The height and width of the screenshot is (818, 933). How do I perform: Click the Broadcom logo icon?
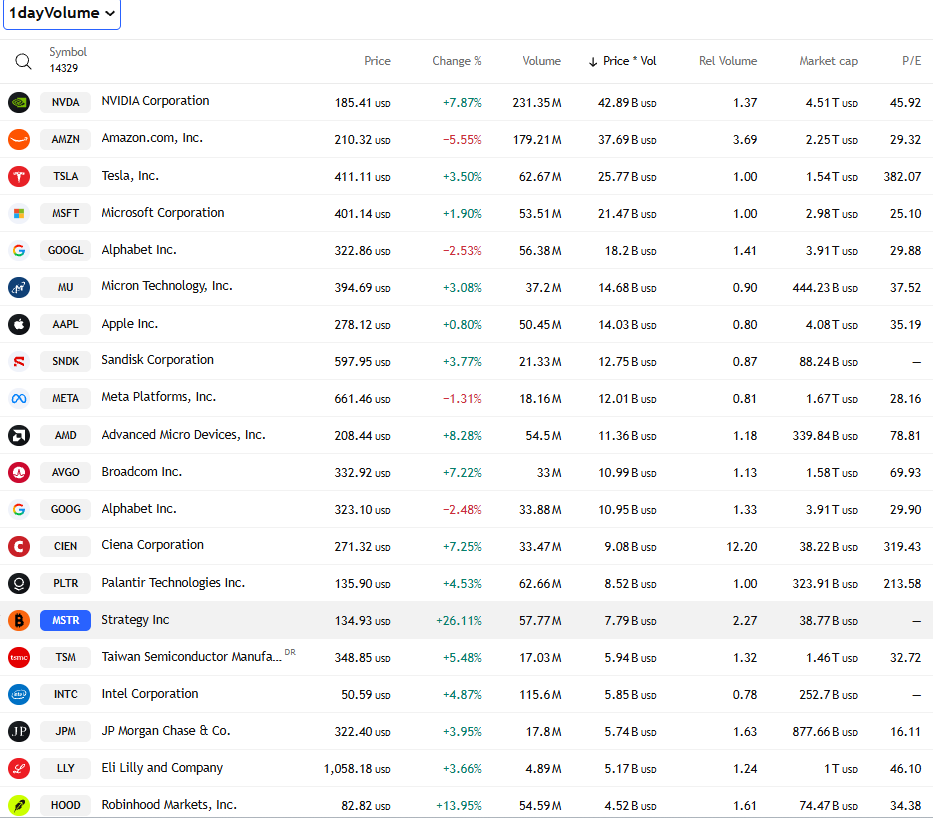[19, 472]
